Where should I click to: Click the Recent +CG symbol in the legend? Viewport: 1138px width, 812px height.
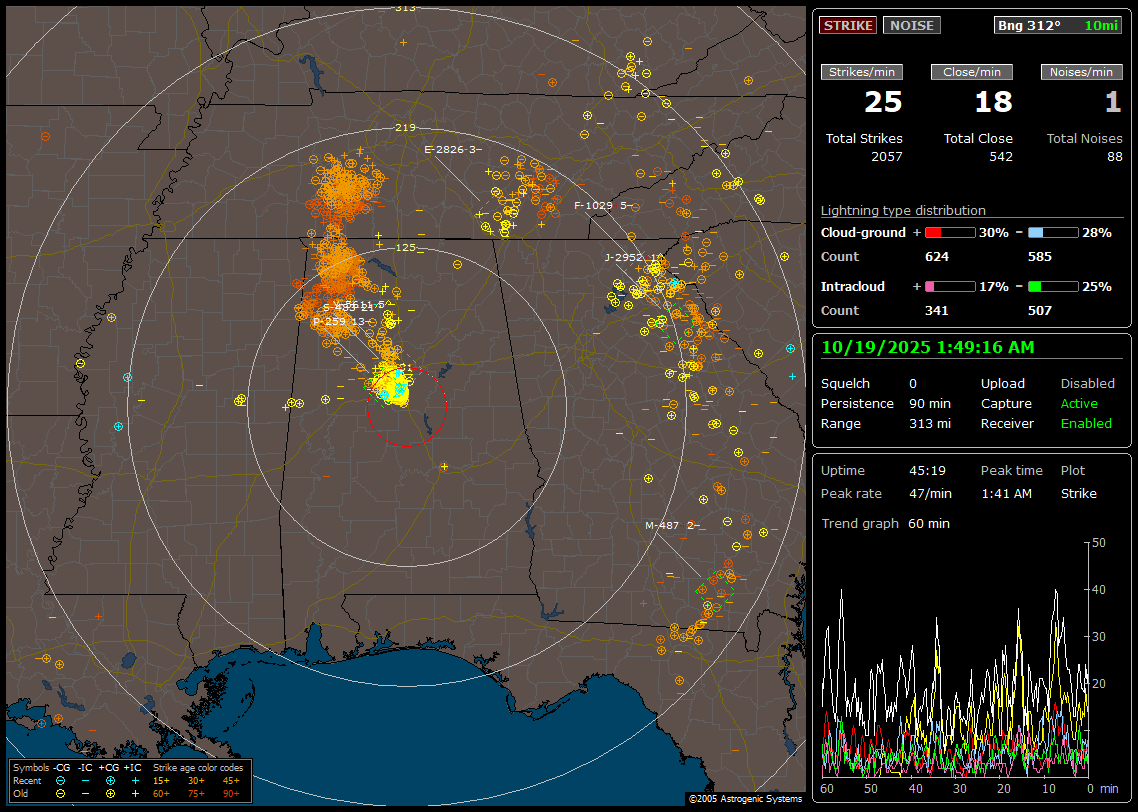[x=110, y=780]
